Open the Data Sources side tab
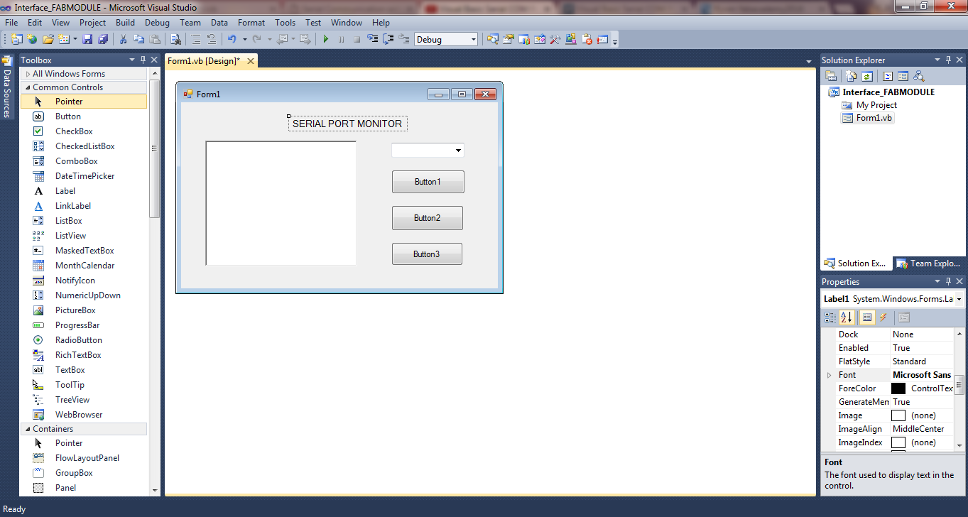The width and height of the screenshot is (968, 517). click(x=7, y=87)
